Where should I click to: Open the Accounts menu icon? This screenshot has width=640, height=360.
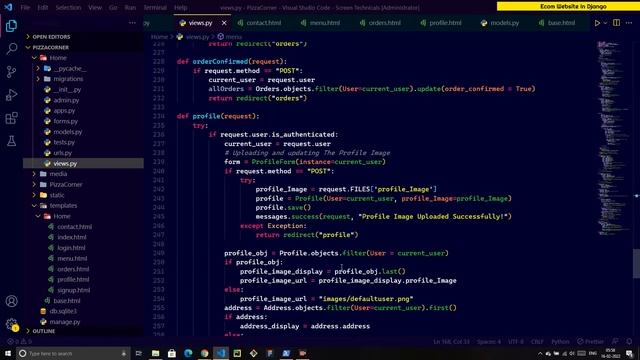pyautogui.click(x=11, y=301)
